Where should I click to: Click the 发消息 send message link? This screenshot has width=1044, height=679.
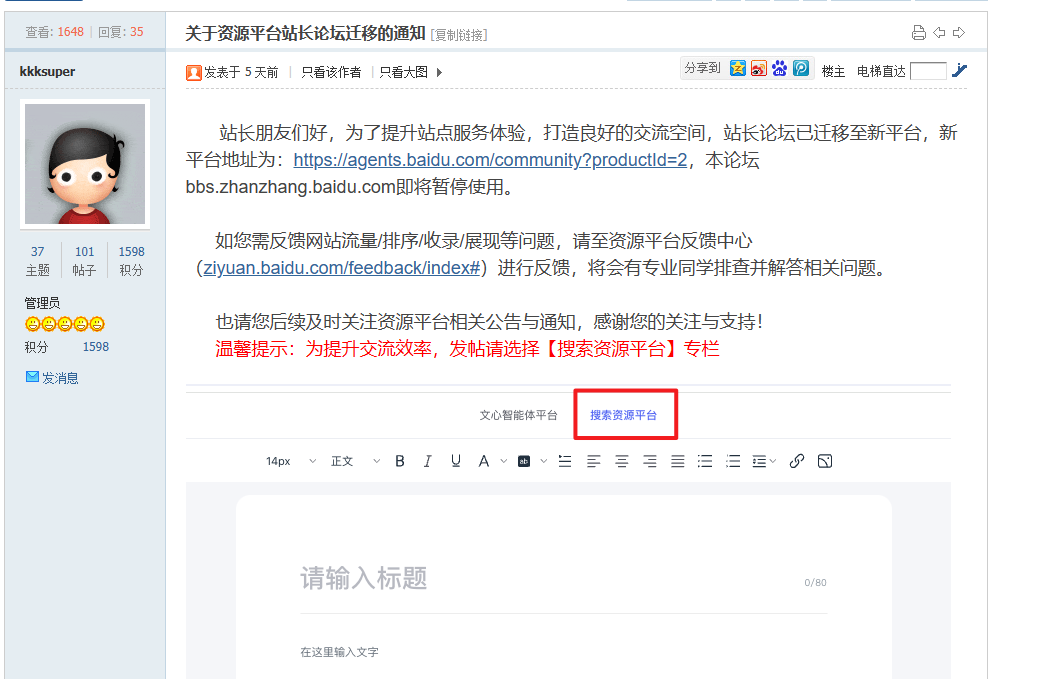coord(60,378)
